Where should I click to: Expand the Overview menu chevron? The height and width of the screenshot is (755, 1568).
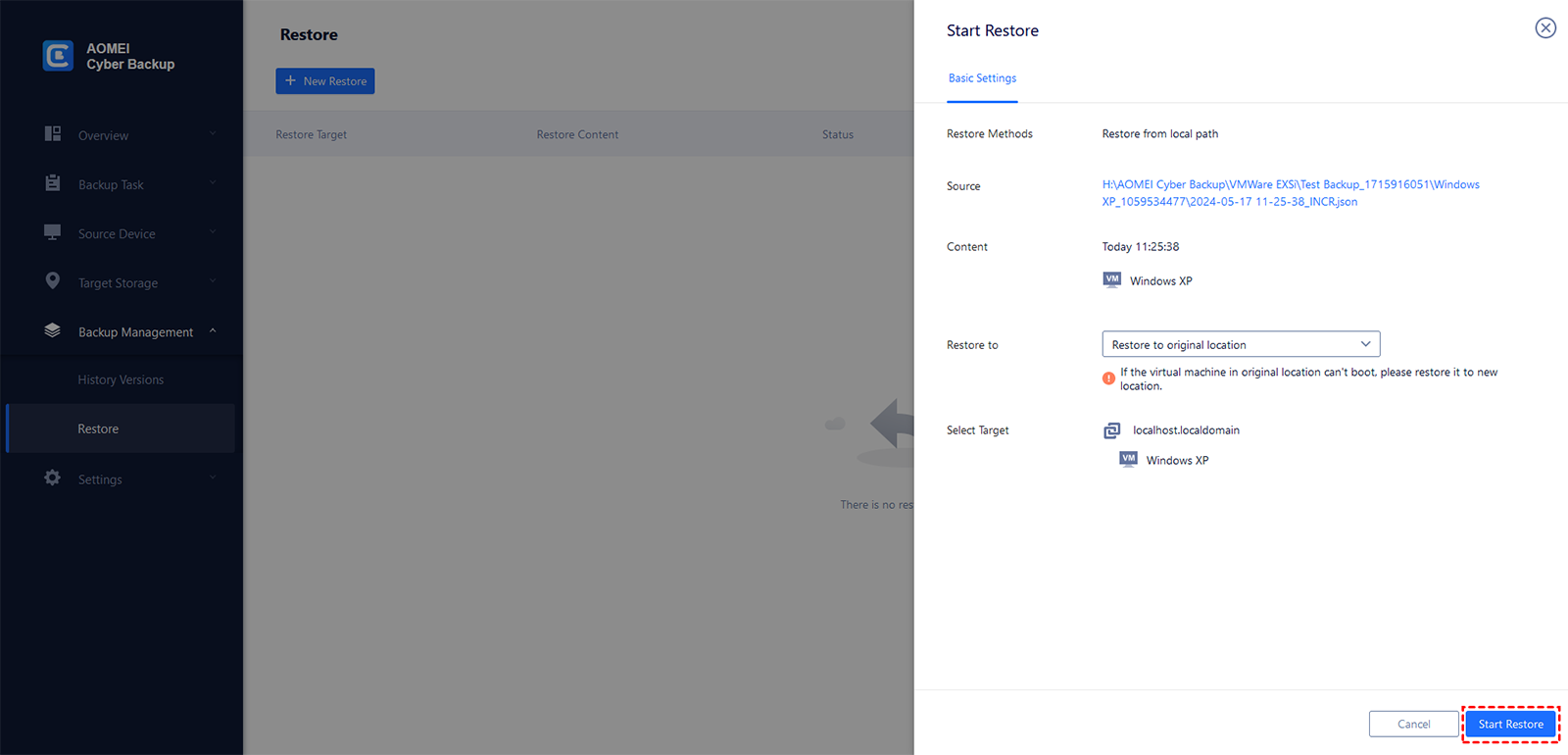213,134
